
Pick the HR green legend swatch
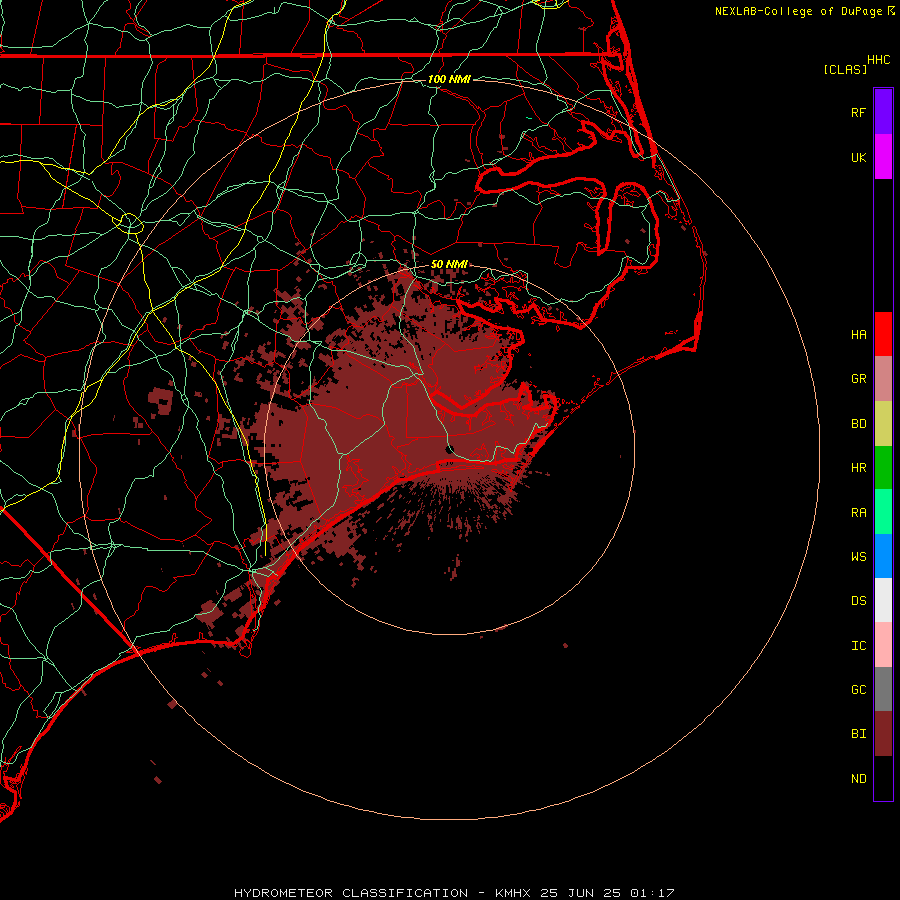(x=883, y=468)
